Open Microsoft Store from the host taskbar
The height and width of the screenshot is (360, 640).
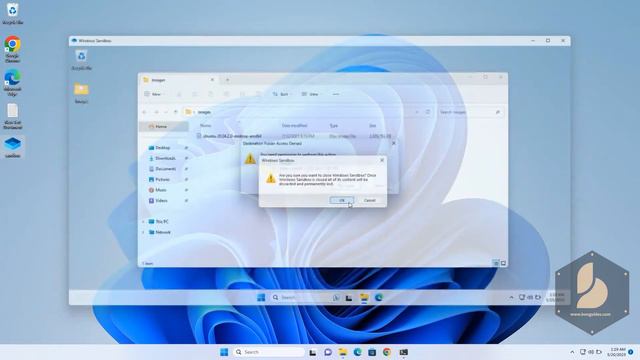coord(372,352)
